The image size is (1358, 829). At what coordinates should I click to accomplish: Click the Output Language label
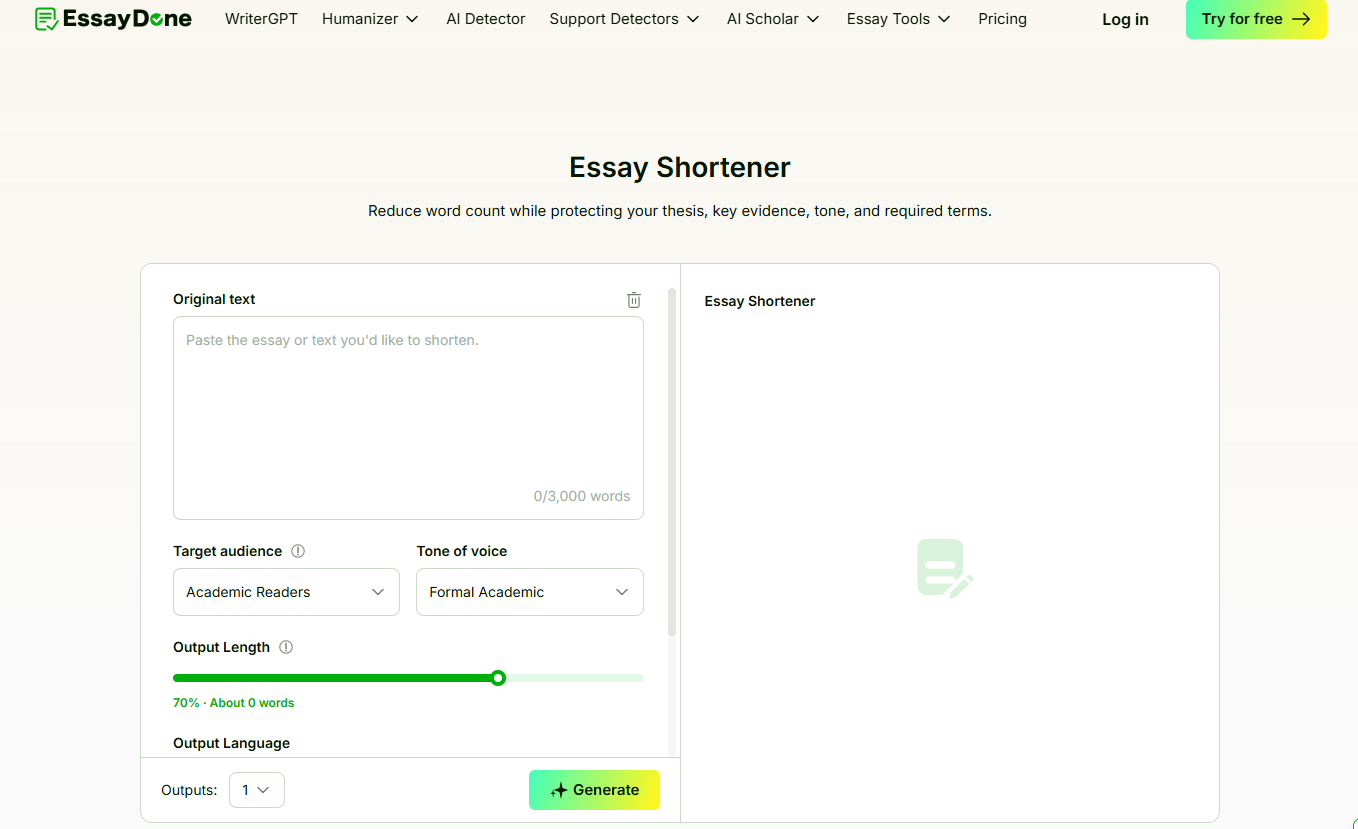(x=232, y=743)
